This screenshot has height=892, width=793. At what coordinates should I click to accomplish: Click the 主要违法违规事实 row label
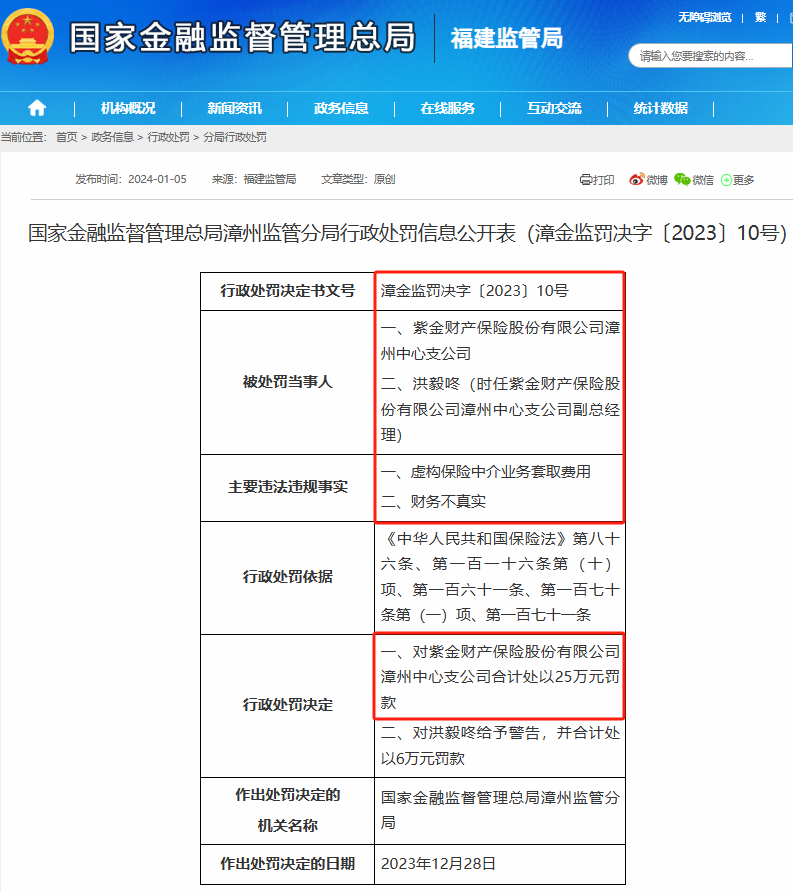click(287, 488)
